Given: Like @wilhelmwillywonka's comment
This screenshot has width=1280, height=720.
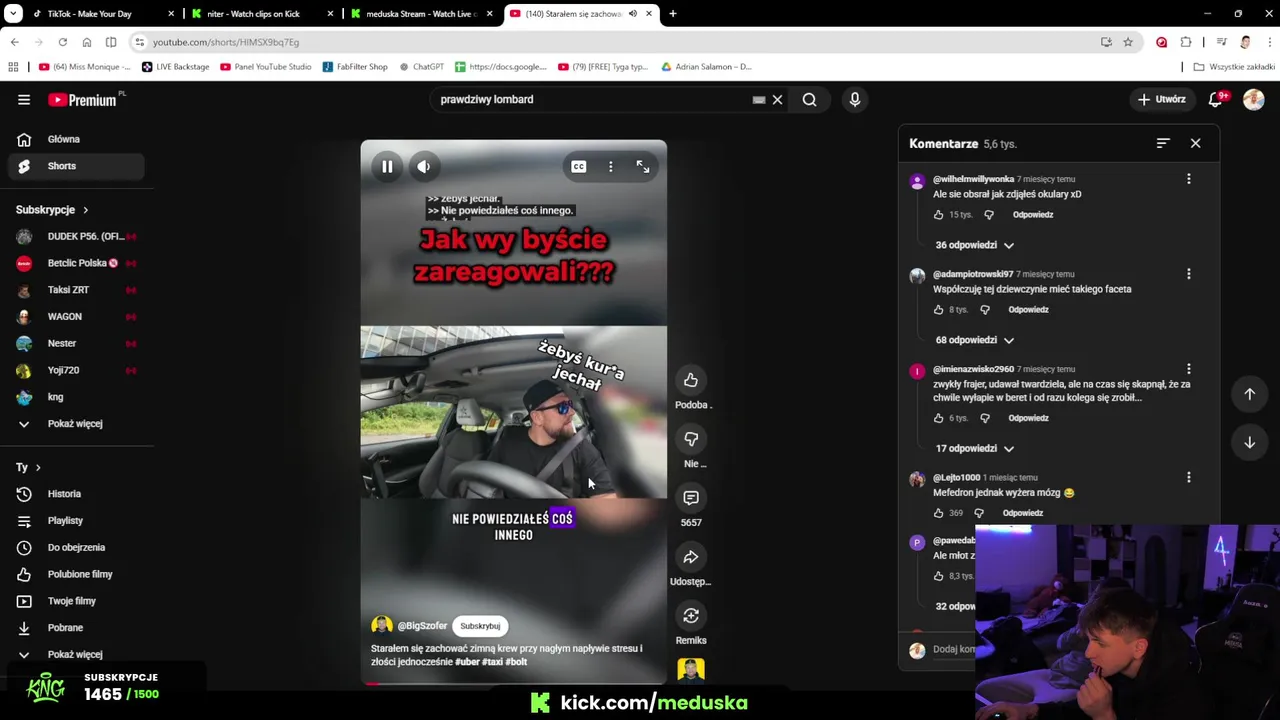Looking at the screenshot, I should click(x=938, y=215).
